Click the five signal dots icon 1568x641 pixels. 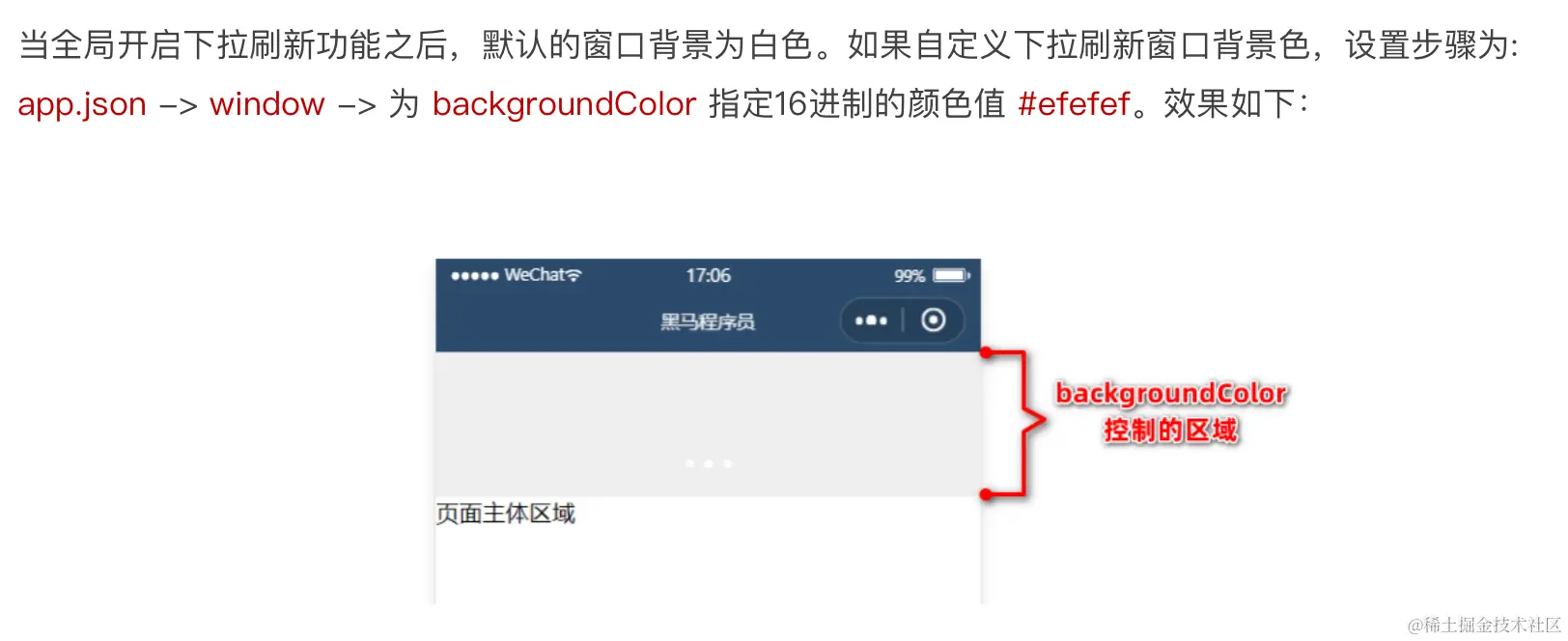(475, 276)
